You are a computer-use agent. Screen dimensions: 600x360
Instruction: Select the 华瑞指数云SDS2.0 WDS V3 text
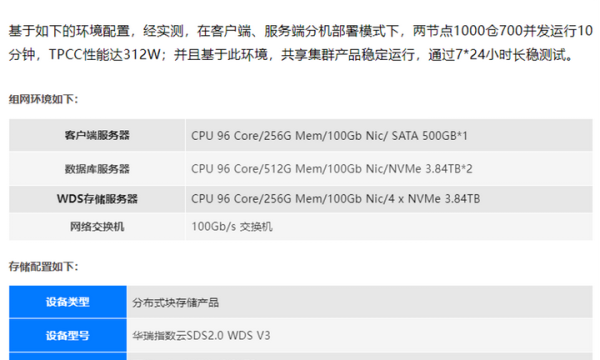(x=201, y=336)
